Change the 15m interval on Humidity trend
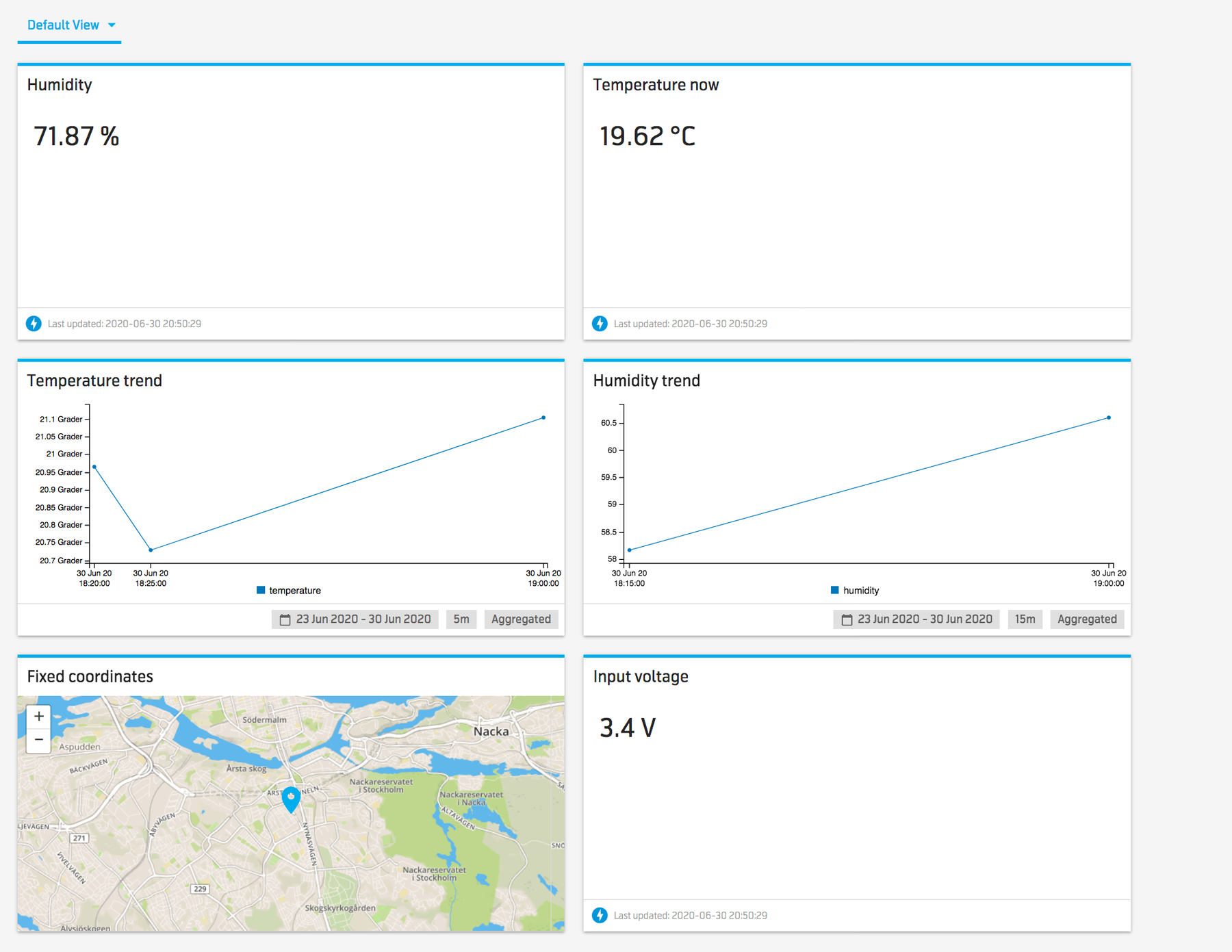This screenshot has width=1232, height=952. tap(1025, 619)
